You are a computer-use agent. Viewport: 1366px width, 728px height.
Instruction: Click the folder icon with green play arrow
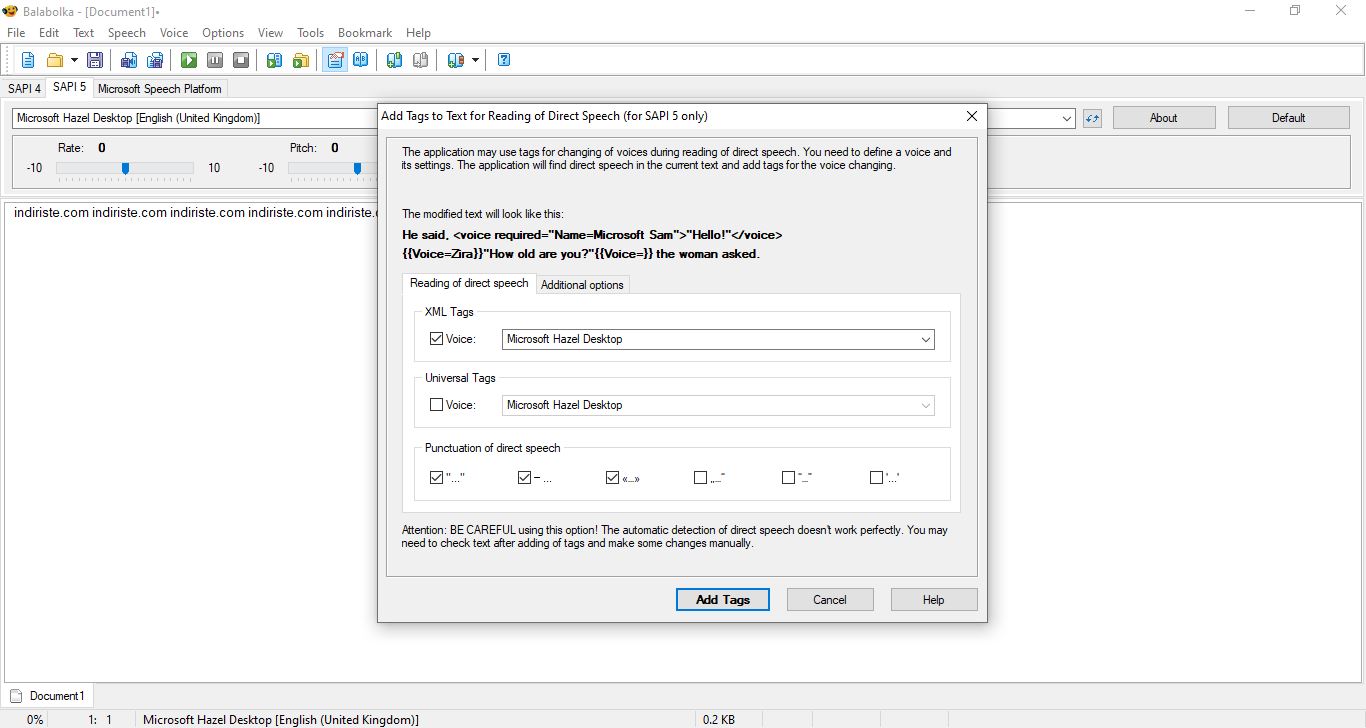(301, 60)
